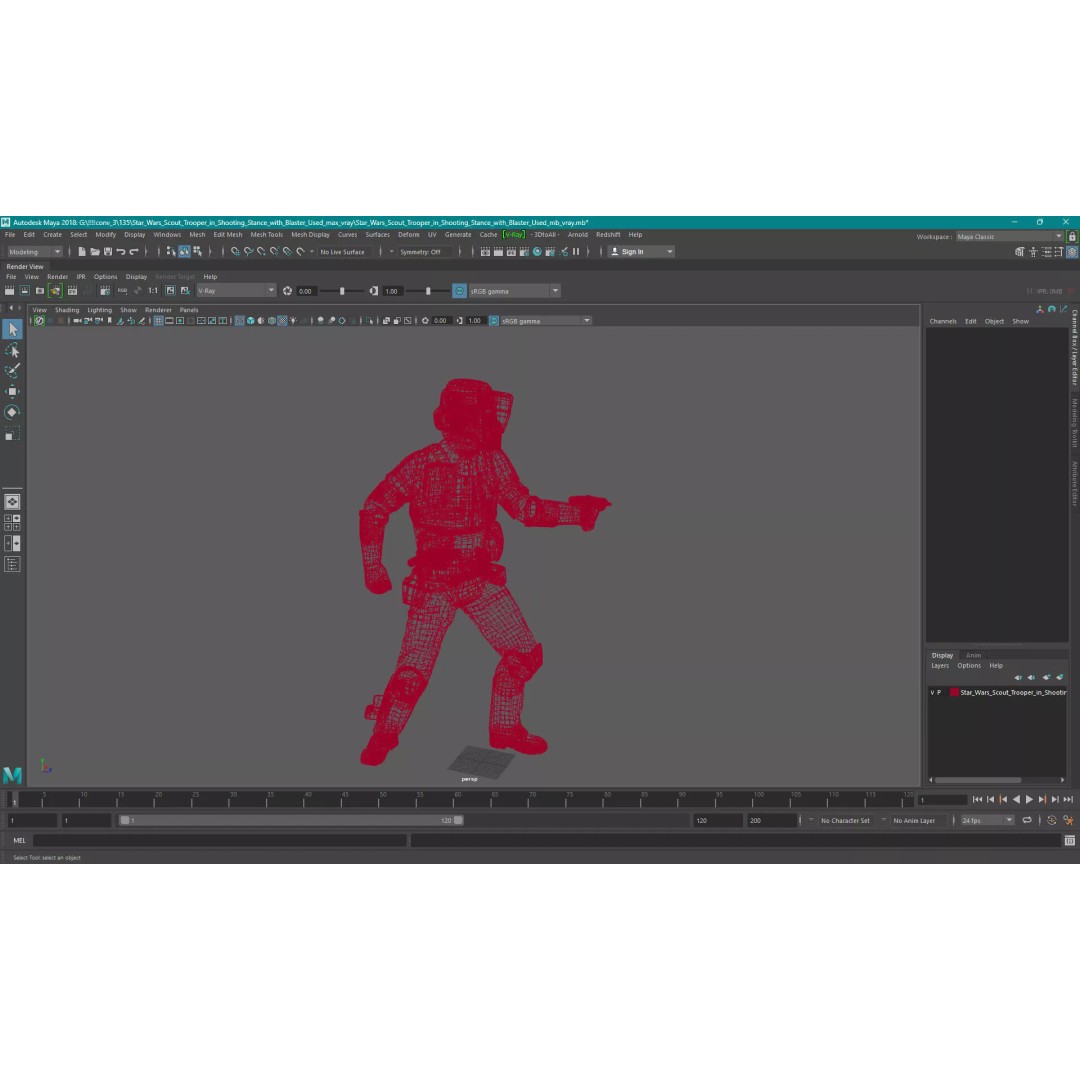
Task: Open the Channels menu in Channel Box
Action: [x=943, y=322]
